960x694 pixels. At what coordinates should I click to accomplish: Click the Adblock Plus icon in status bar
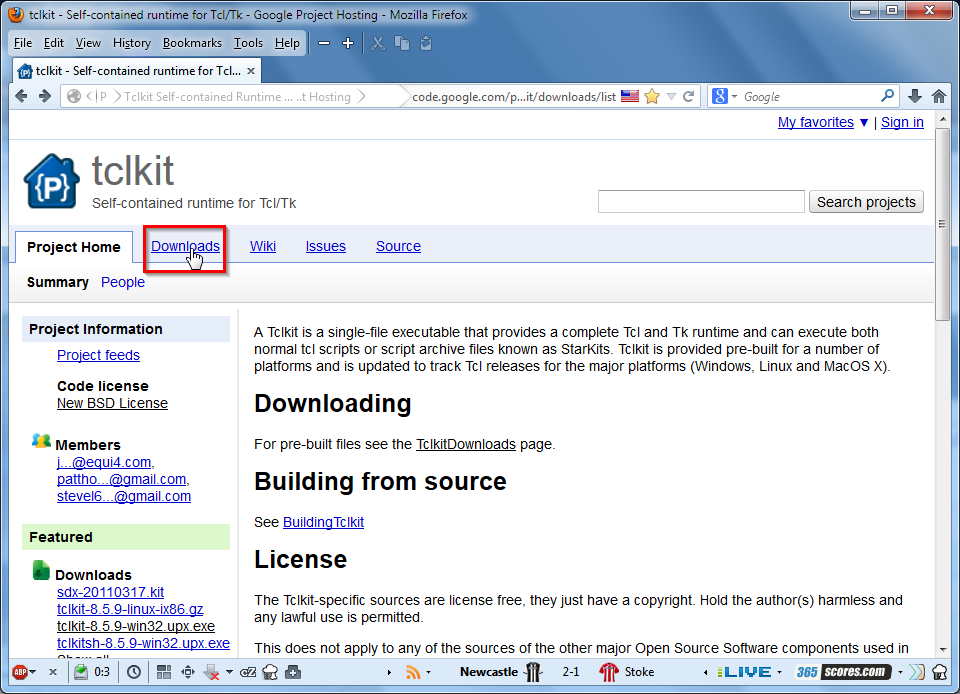click(19, 672)
